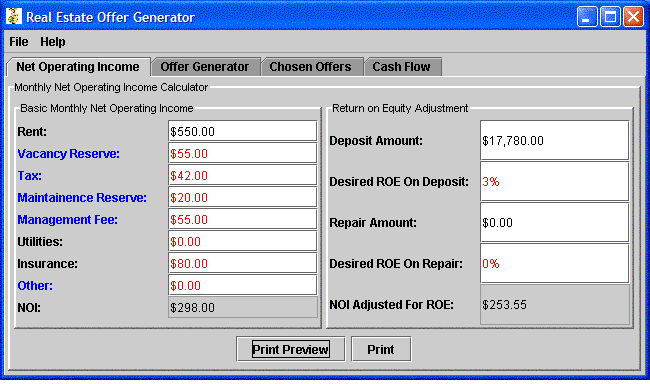650x384 pixels.
Task: Click the Management Fee amount field
Action: click(x=243, y=219)
